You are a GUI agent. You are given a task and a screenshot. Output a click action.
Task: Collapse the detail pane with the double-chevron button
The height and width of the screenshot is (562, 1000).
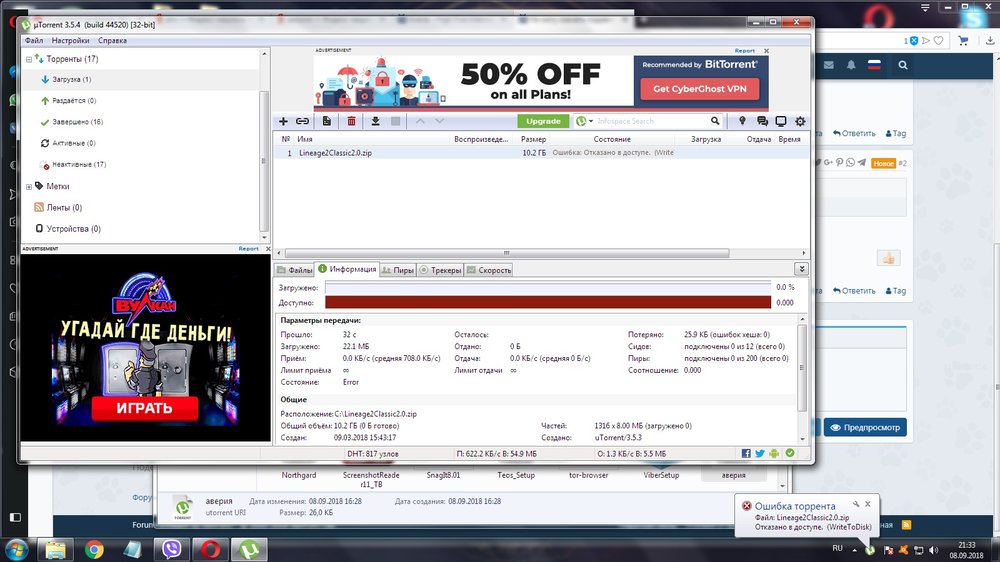click(801, 269)
